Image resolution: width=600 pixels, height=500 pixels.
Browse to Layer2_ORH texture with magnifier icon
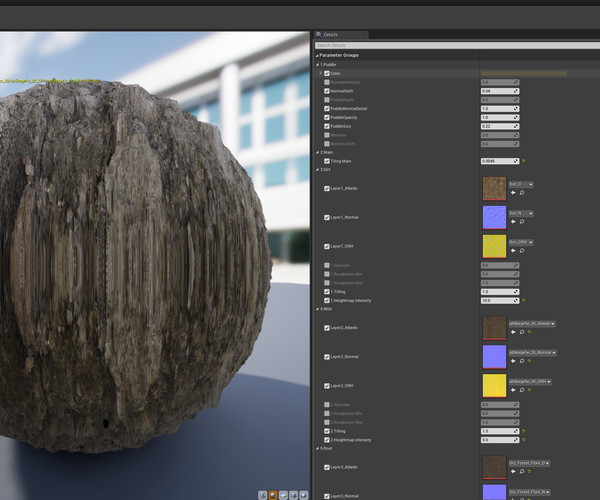pyautogui.click(x=522, y=390)
